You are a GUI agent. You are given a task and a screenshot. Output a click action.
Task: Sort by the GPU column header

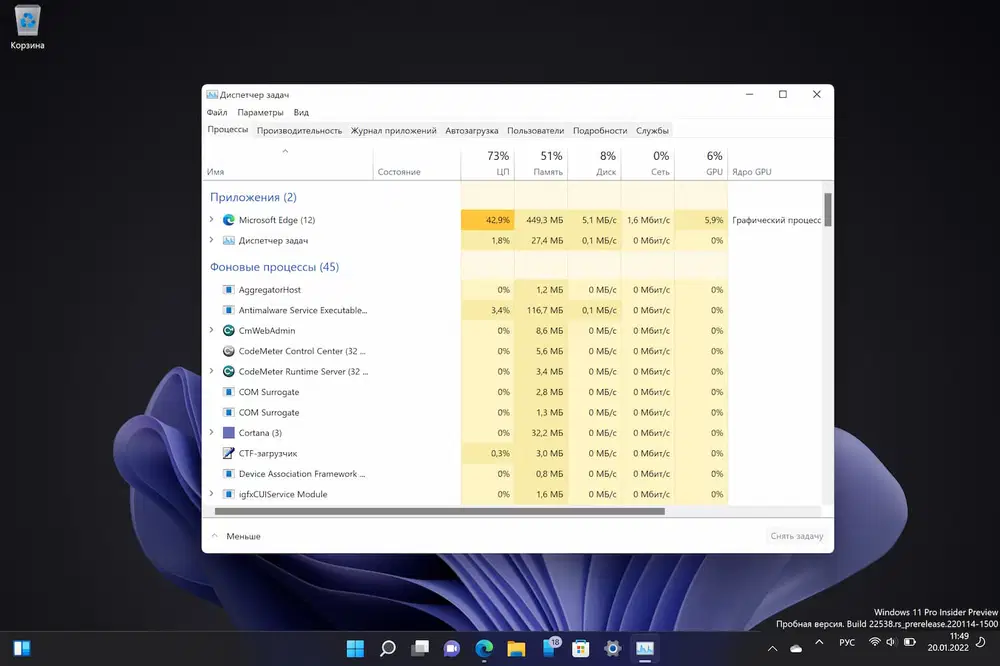pyautogui.click(x=701, y=163)
